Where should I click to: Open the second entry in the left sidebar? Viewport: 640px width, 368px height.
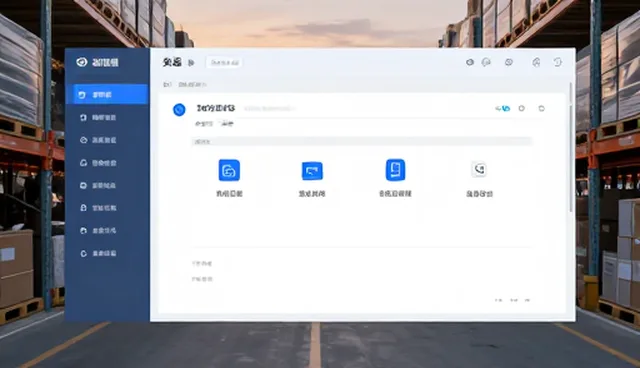98,117
